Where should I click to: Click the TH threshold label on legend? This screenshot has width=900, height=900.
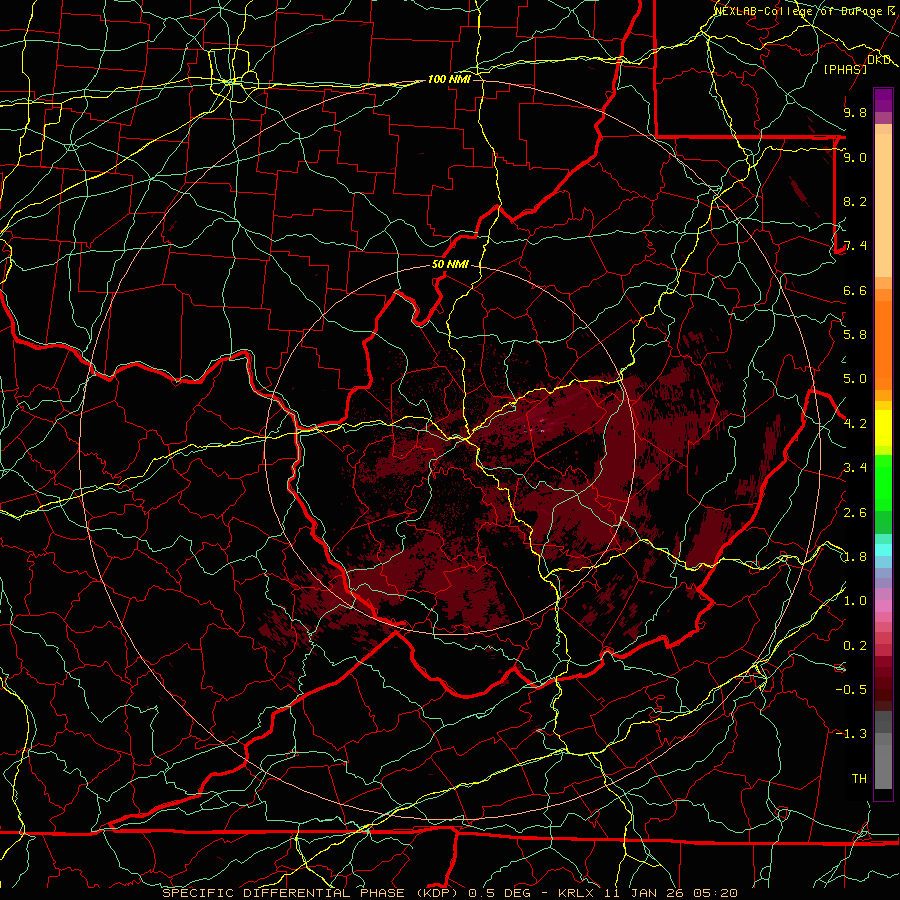coord(859,779)
